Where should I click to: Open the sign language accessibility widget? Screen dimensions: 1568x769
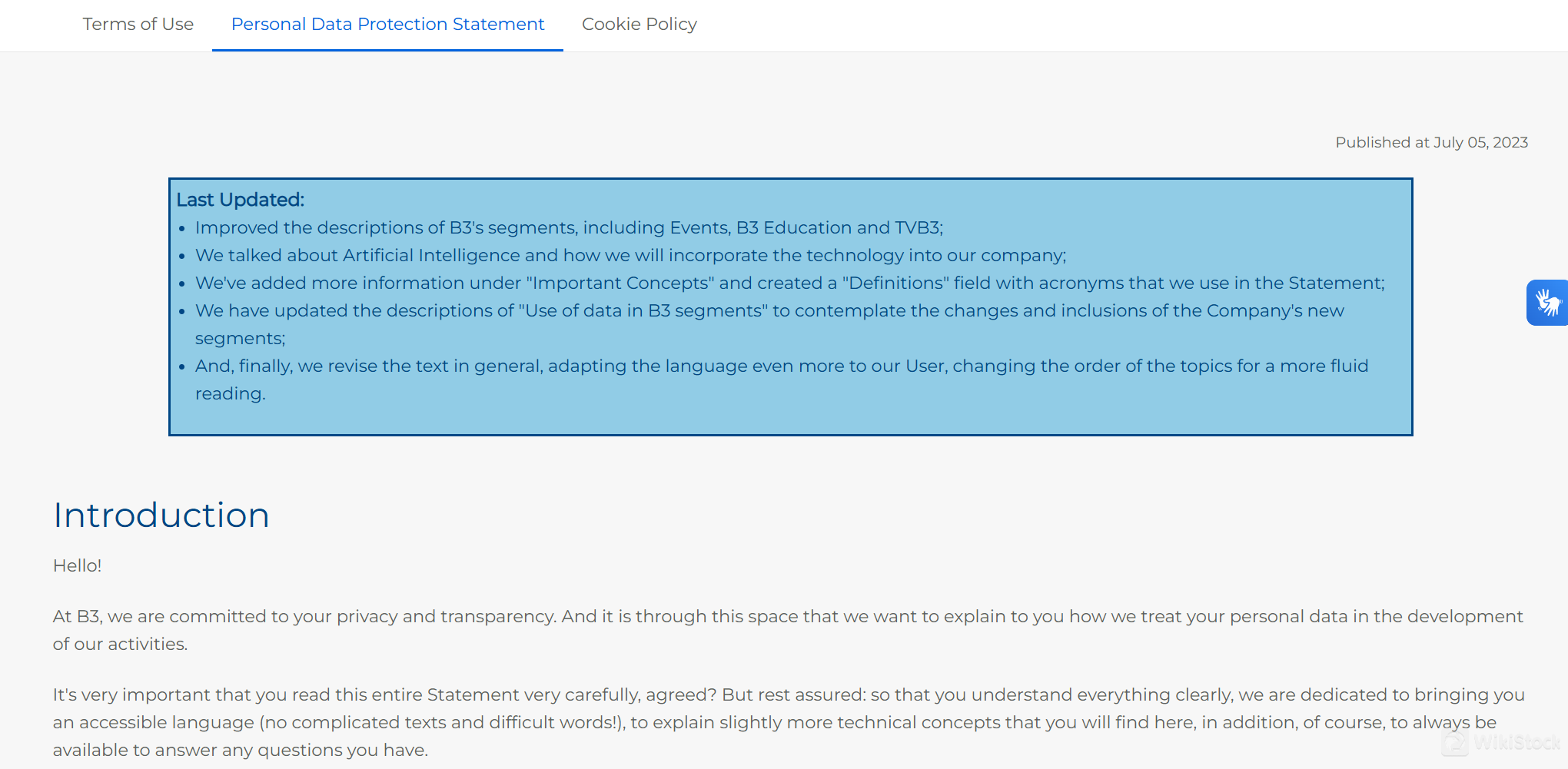1550,302
